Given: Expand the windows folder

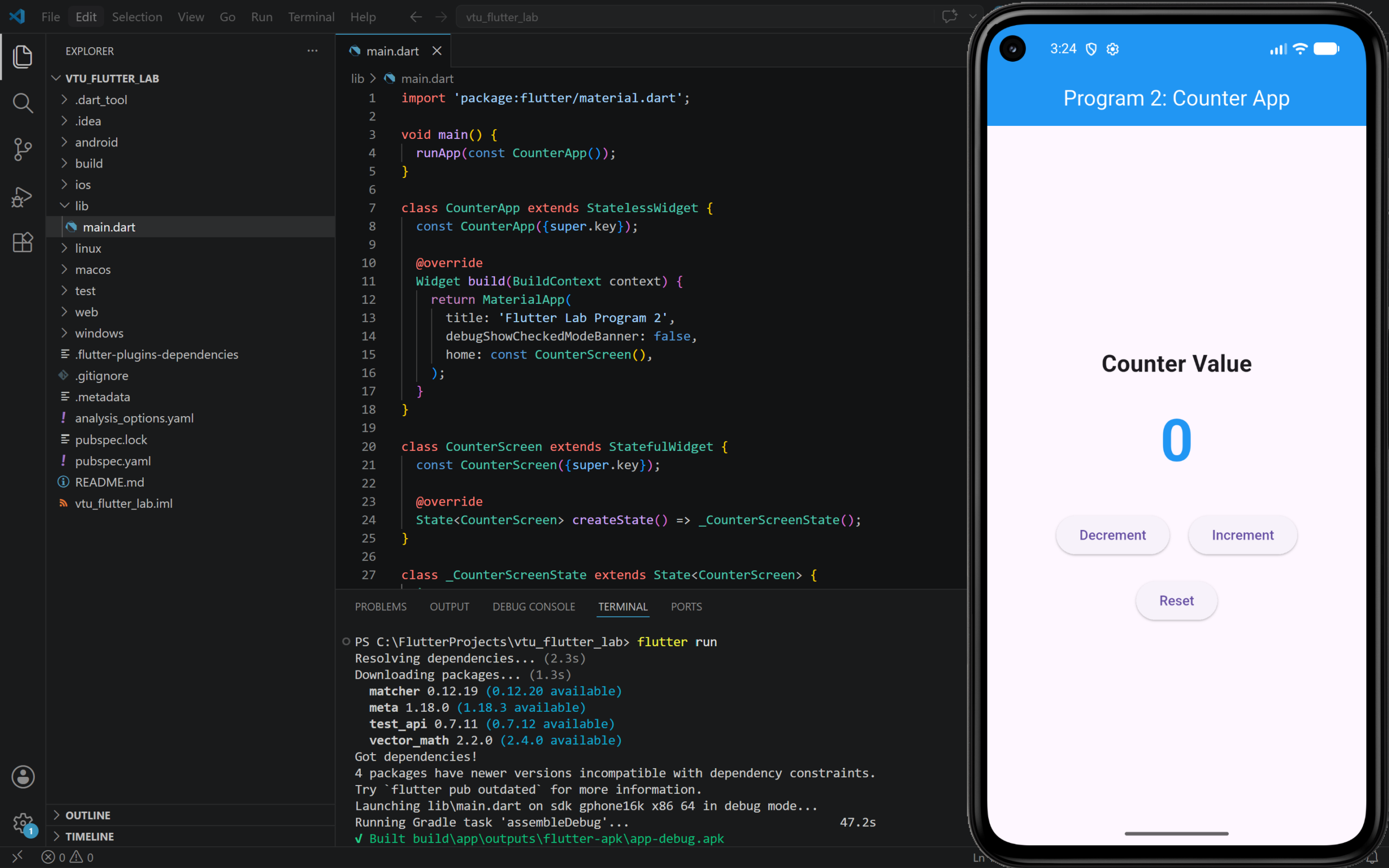Looking at the screenshot, I should coord(64,333).
